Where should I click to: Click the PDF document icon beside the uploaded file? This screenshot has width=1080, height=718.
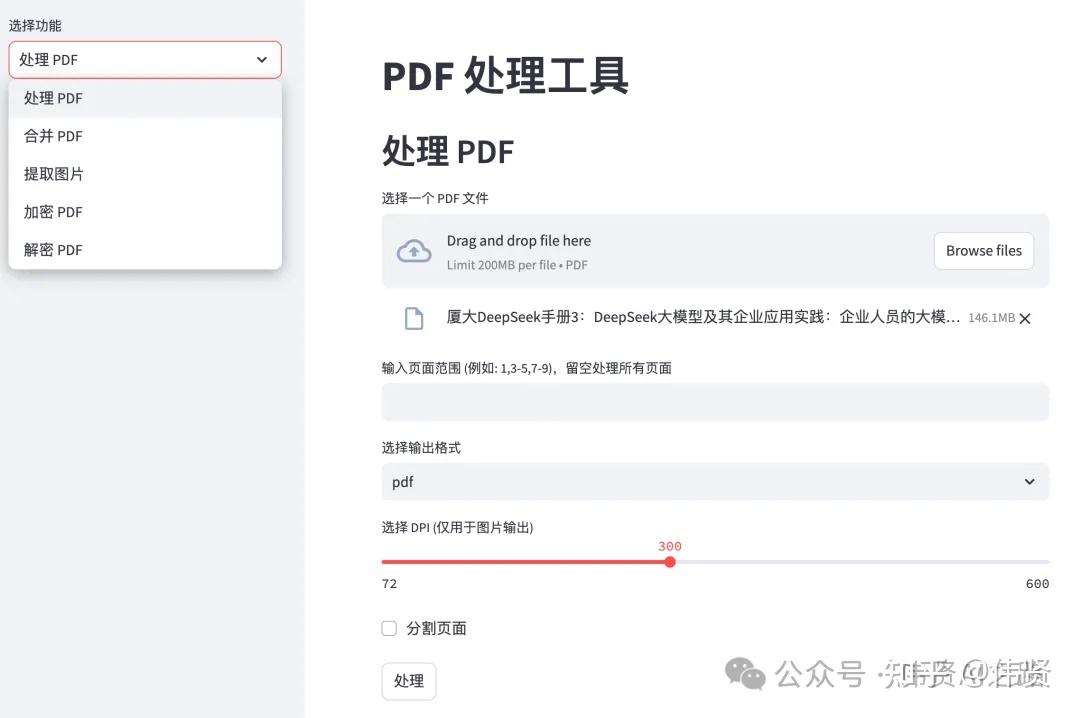pyautogui.click(x=414, y=317)
